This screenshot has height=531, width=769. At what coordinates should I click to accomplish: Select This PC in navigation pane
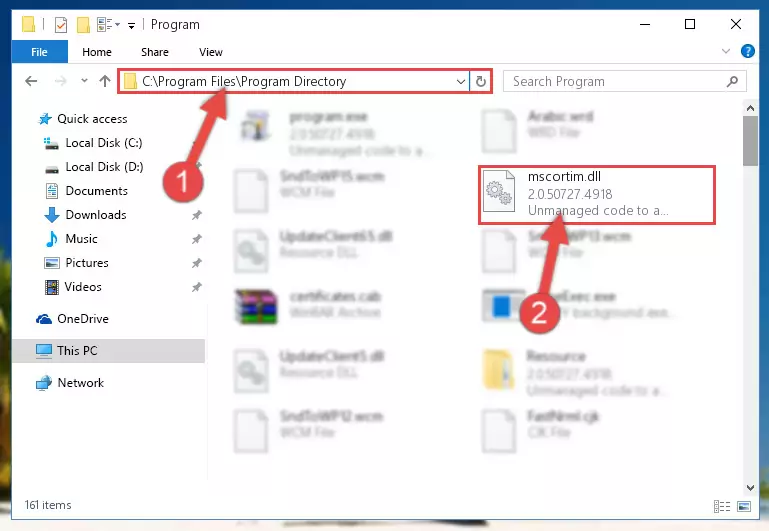click(x=108, y=351)
